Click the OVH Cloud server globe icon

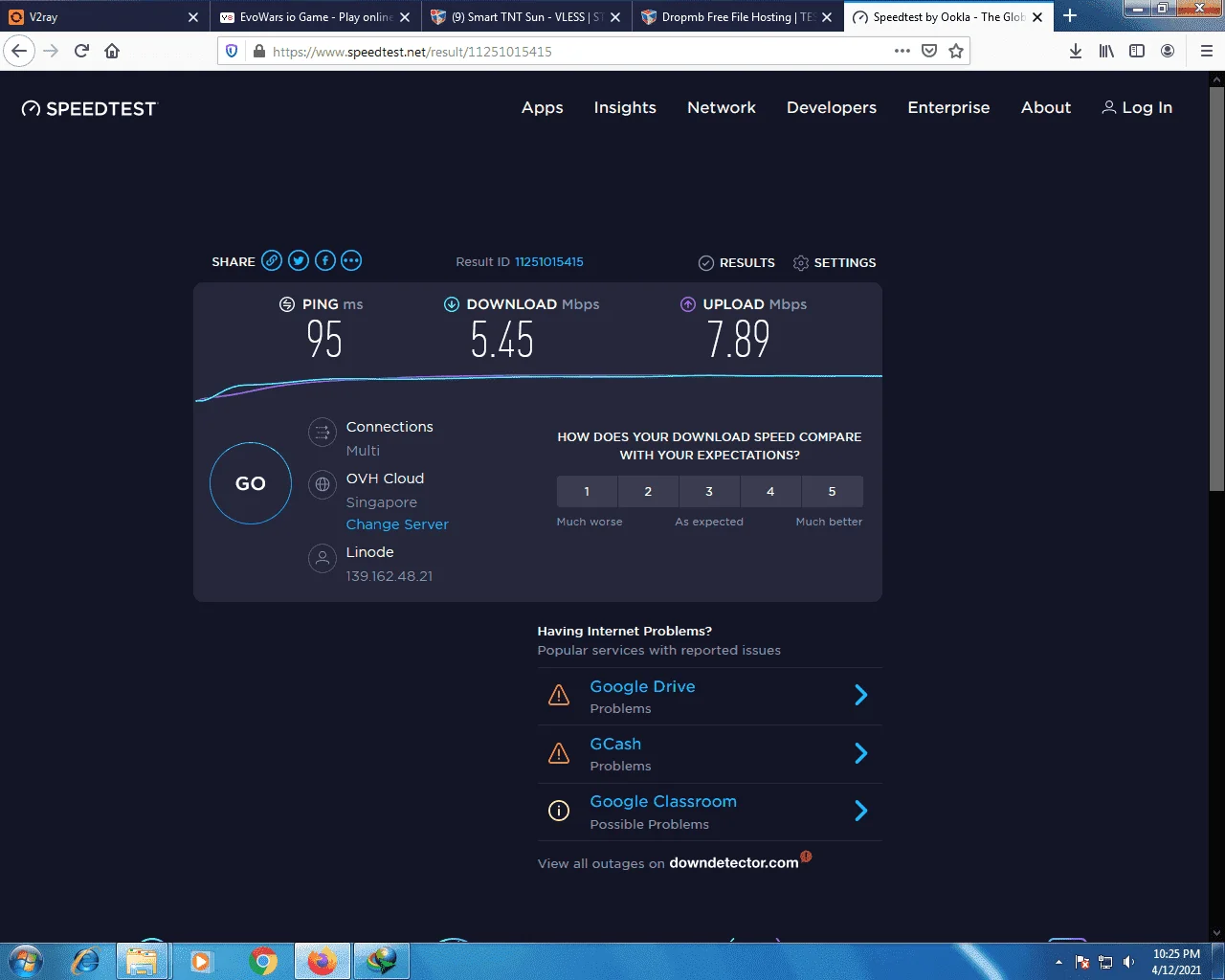(323, 484)
